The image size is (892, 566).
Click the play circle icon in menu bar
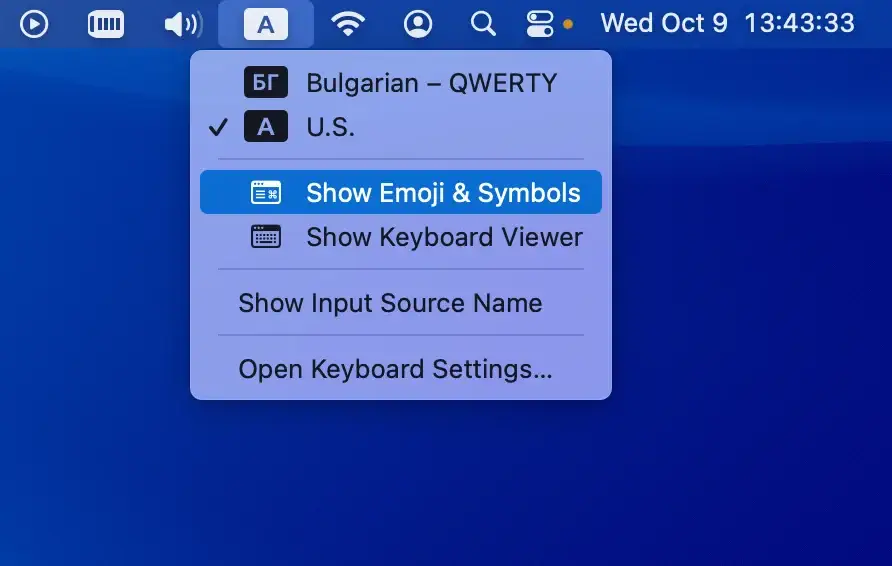click(34, 23)
